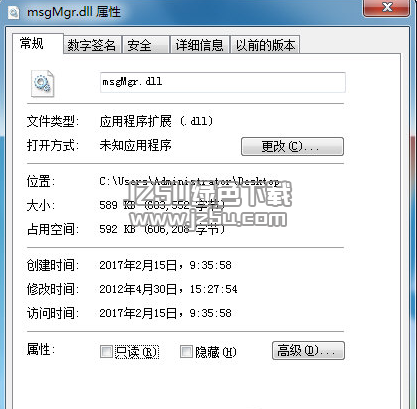Click the location path C:\Users\Administrator\Desktop
Image resolution: width=417 pixels, height=409 pixels.
click(189, 181)
